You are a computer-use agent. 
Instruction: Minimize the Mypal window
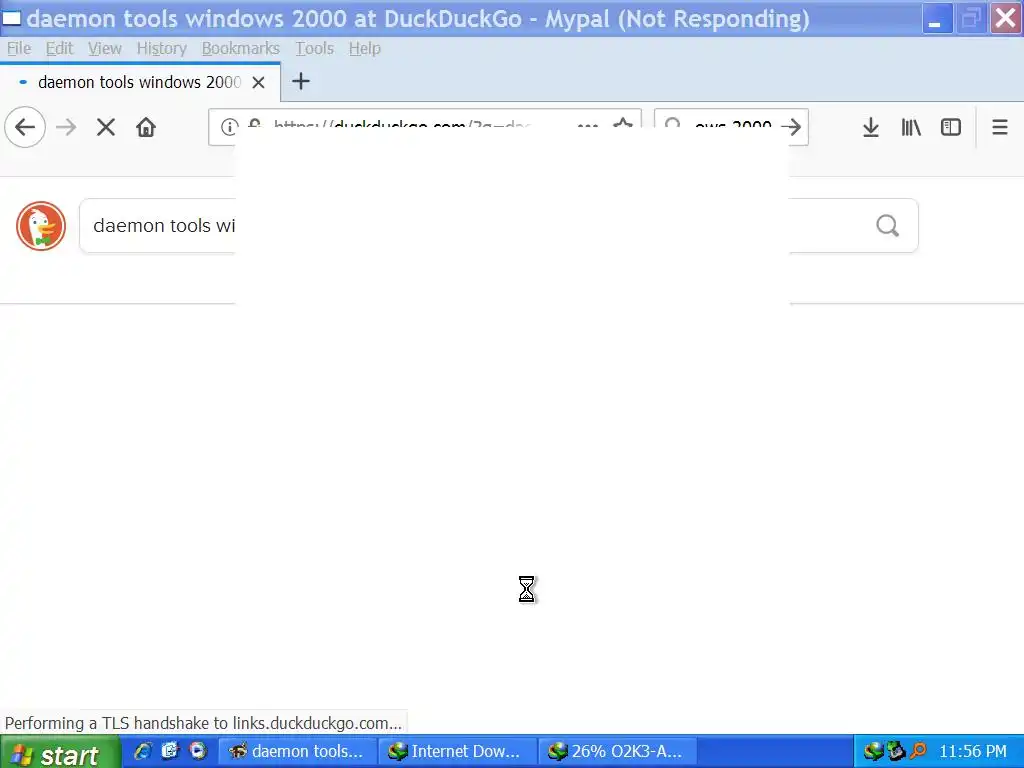click(936, 19)
